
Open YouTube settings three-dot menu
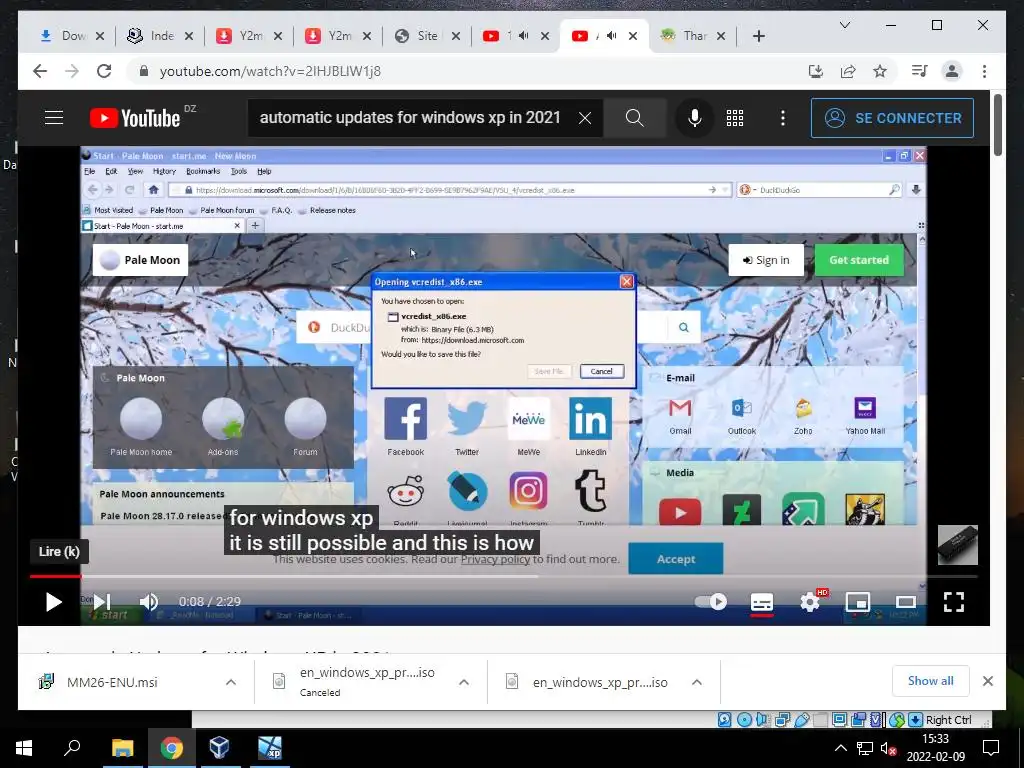coord(782,118)
